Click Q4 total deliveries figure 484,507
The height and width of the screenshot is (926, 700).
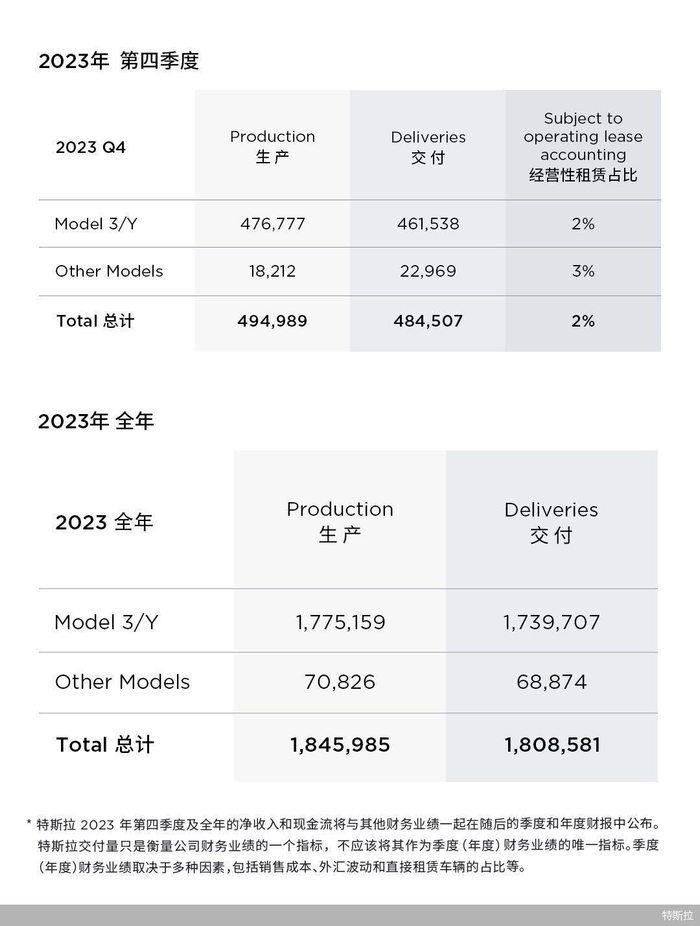tap(428, 321)
